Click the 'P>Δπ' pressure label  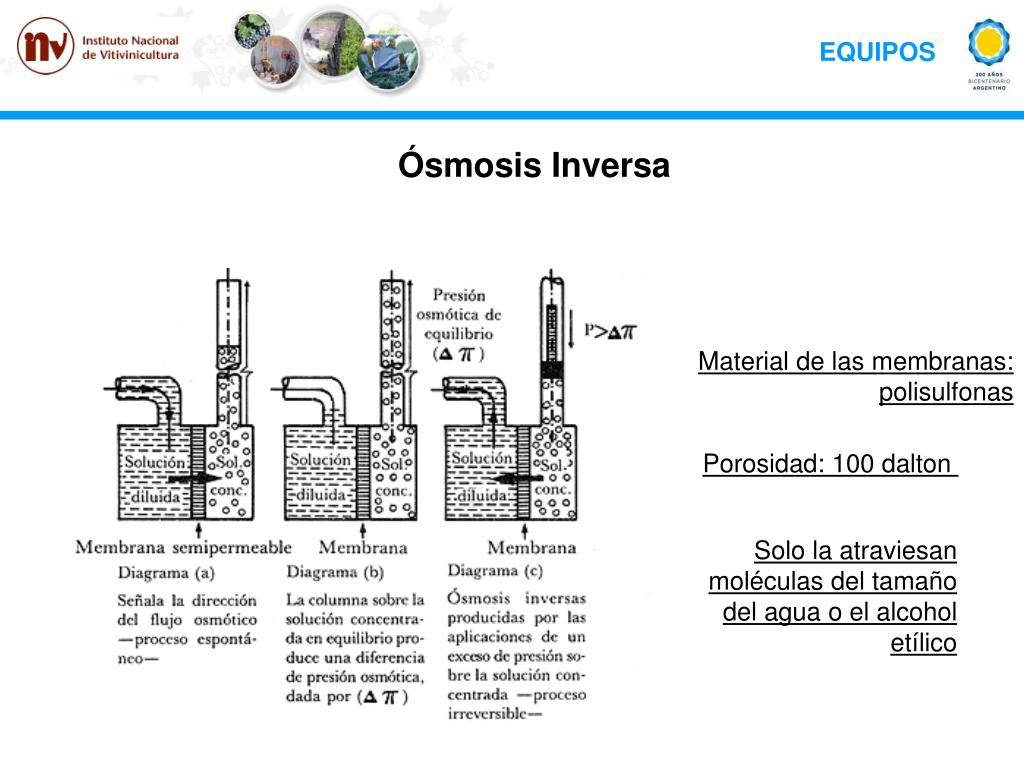pos(610,331)
